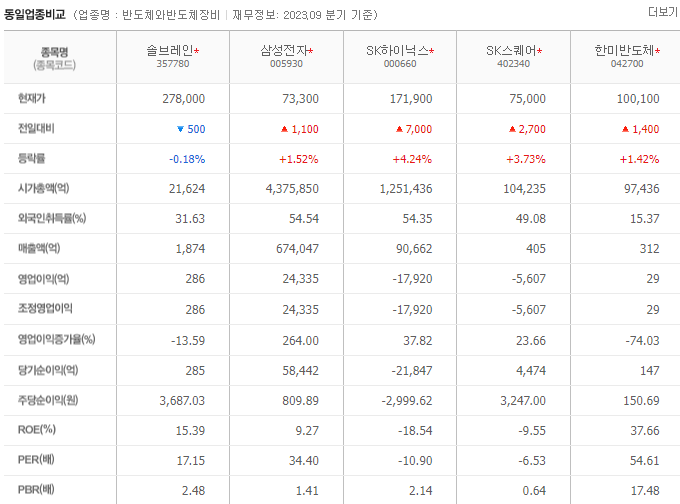Select 영업이익증가율 value 264.00

point(301,341)
